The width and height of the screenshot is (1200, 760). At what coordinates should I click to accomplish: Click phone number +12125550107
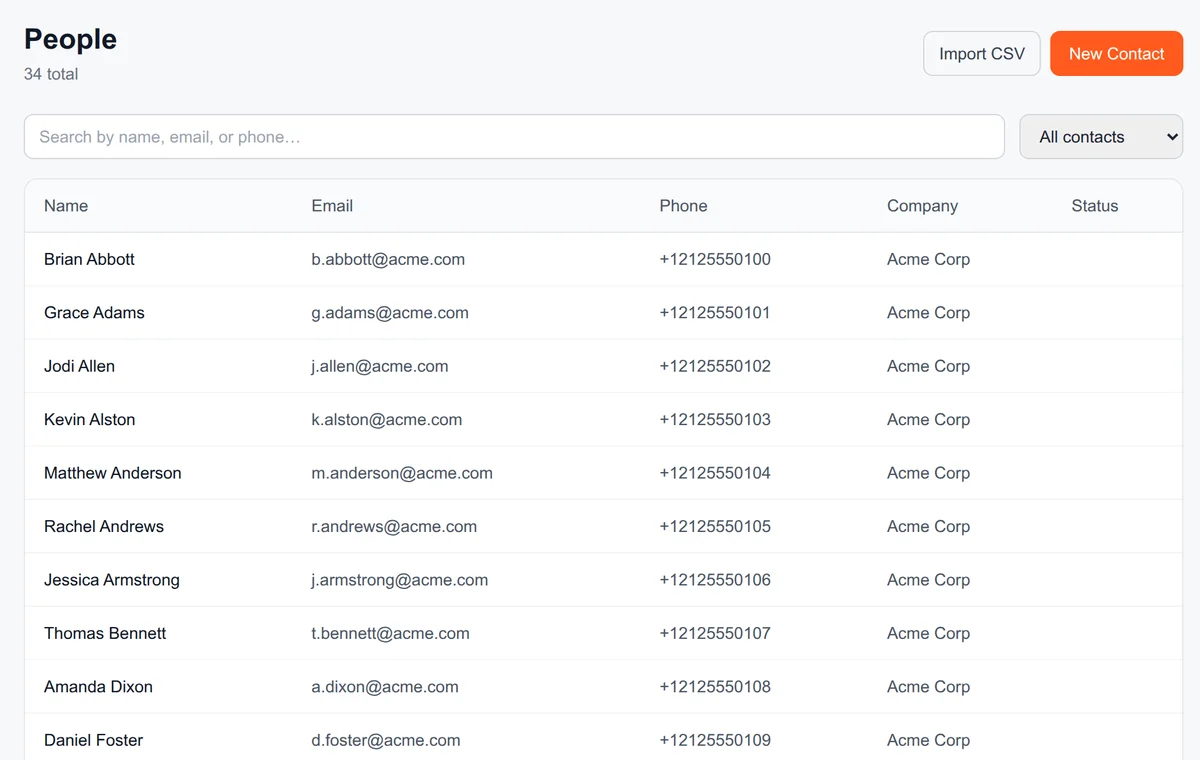coord(715,634)
